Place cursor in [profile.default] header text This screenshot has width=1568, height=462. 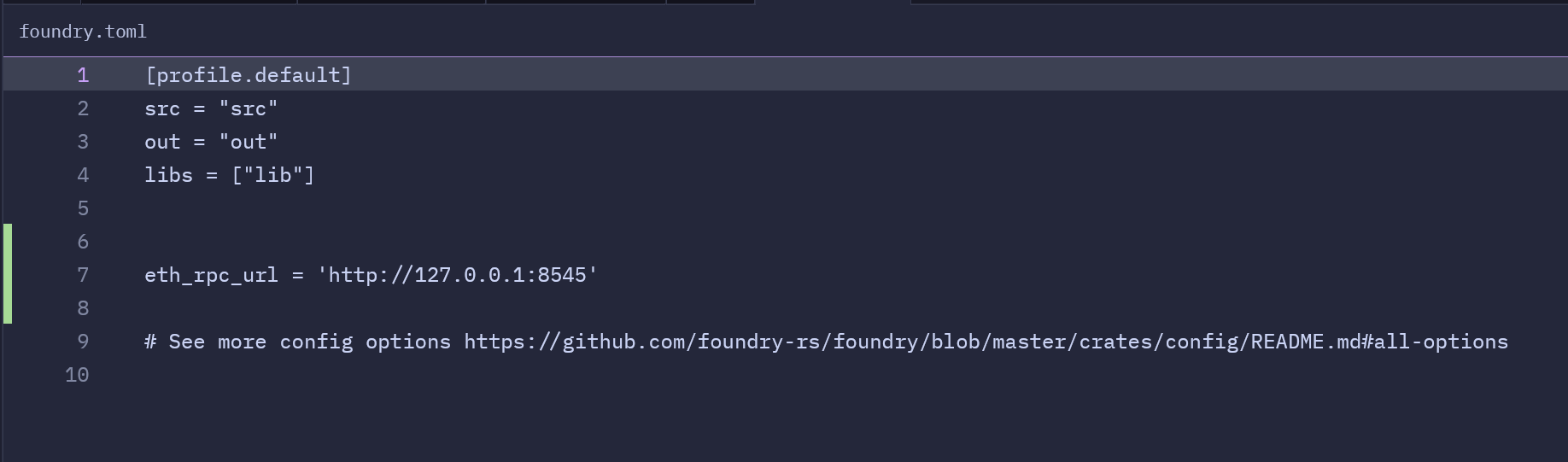(248, 75)
